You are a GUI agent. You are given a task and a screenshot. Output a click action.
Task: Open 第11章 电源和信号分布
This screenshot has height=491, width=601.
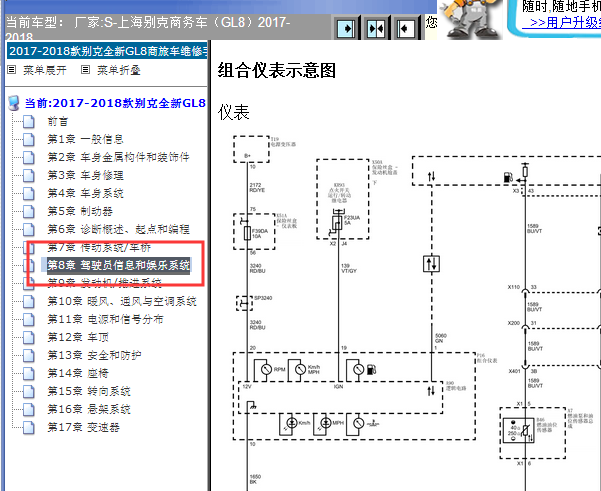pyautogui.click(x=105, y=319)
